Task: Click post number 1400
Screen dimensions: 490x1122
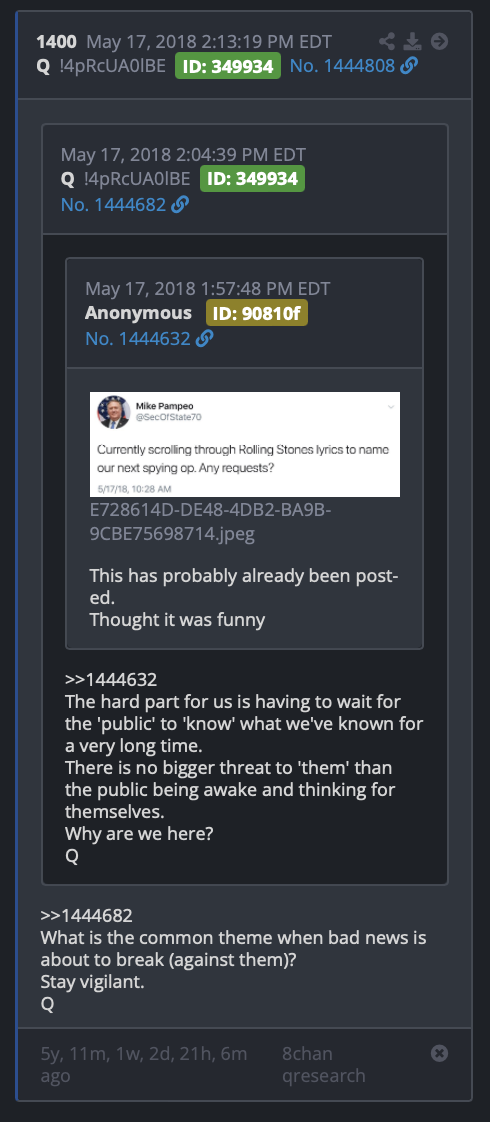Action: 57,42
